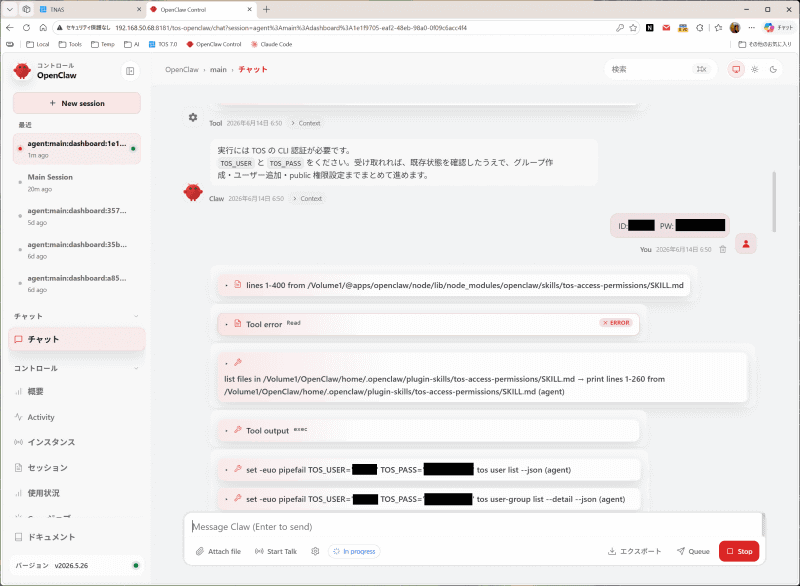
Task: Open session agent:main:dashboard:1e1...
Action: point(77,149)
